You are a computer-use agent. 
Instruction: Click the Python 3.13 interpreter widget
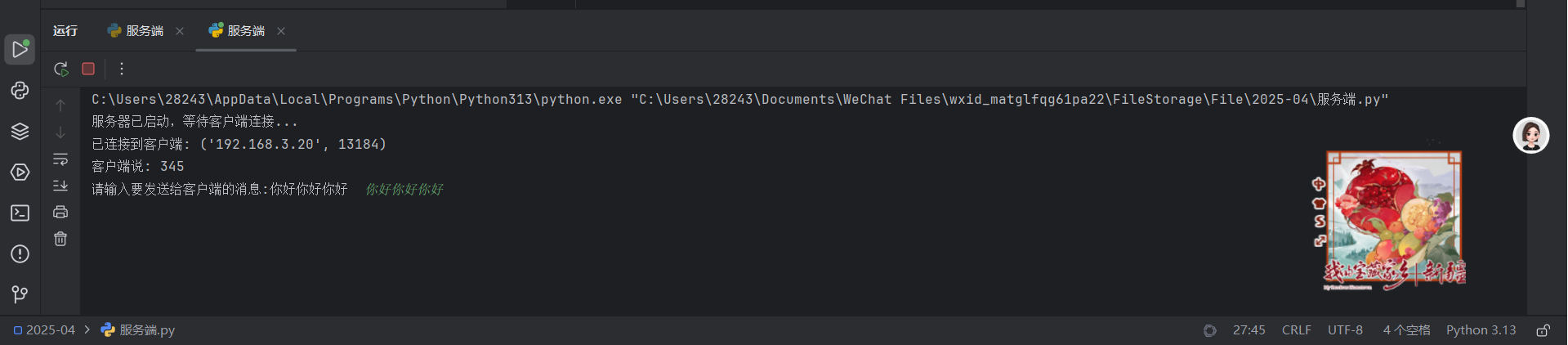[1481, 330]
